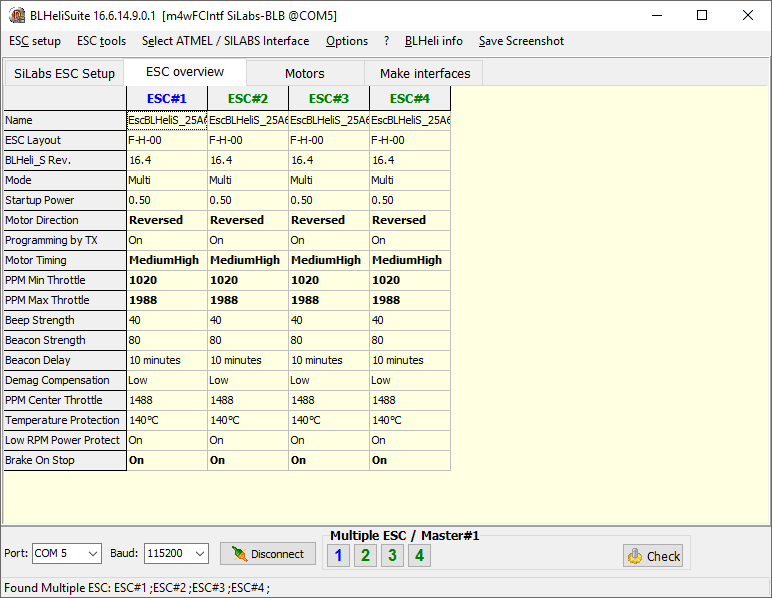Open the Options menu
This screenshot has width=772, height=598.
[x=347, y=41]
